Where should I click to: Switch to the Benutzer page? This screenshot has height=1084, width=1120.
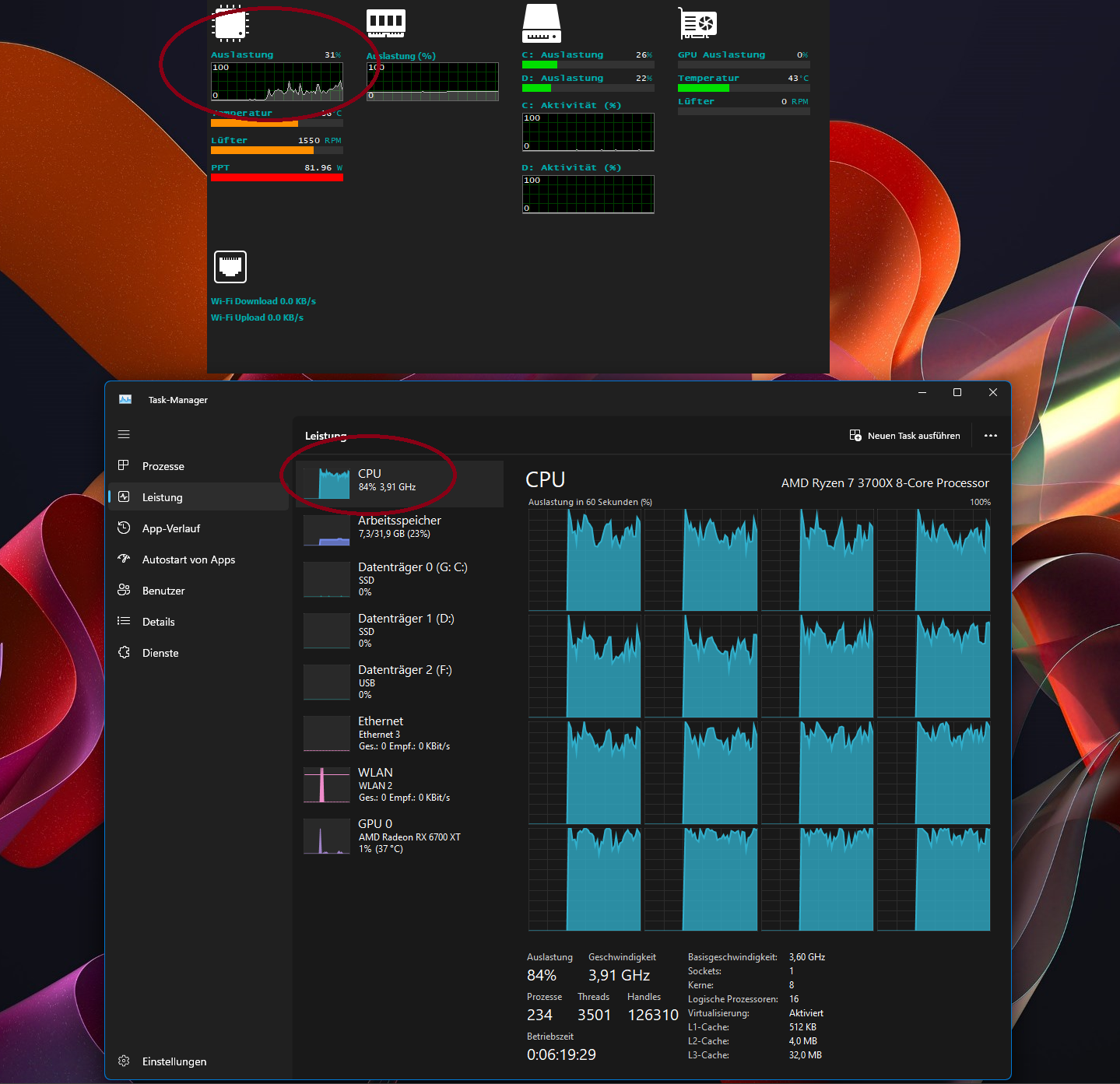tap(198, 591)
